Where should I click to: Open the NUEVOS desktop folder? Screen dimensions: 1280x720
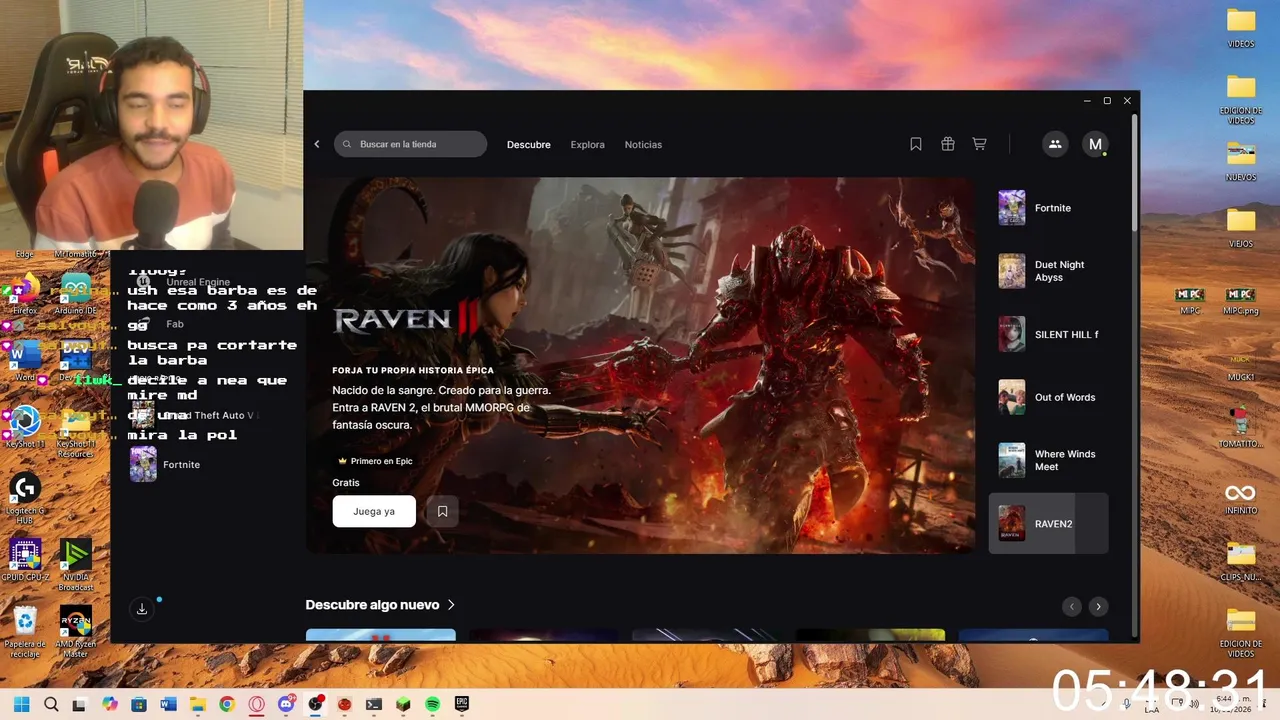[x=1240, y=160]
